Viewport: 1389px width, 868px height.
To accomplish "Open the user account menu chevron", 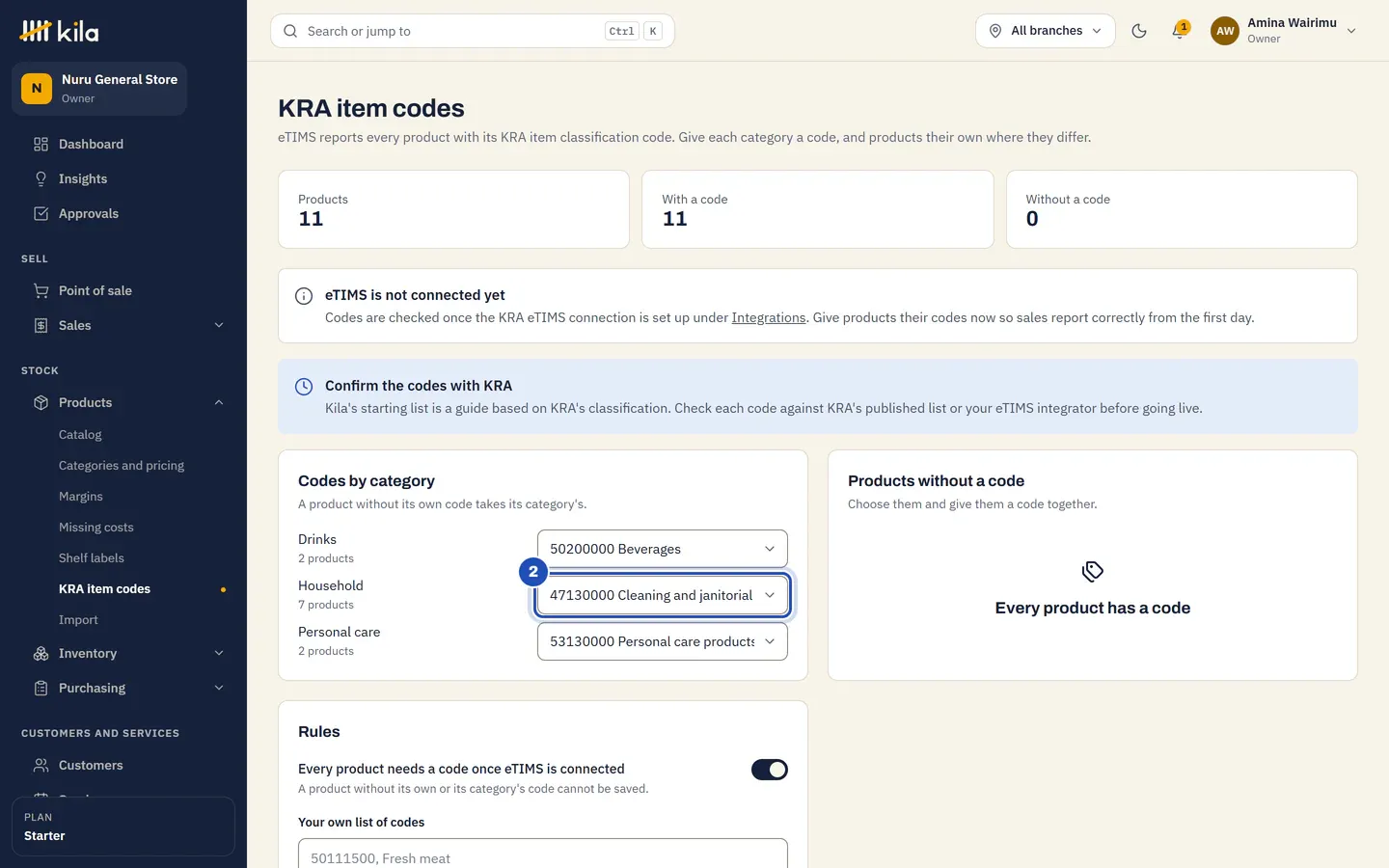I will pyautogui.click(x=1351, y=31).
